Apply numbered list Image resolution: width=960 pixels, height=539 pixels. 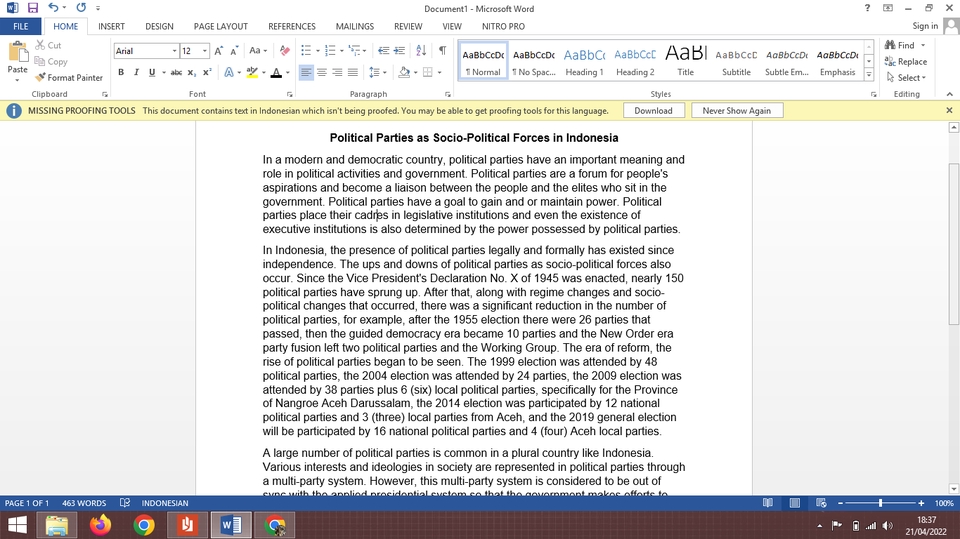(330, 51)
